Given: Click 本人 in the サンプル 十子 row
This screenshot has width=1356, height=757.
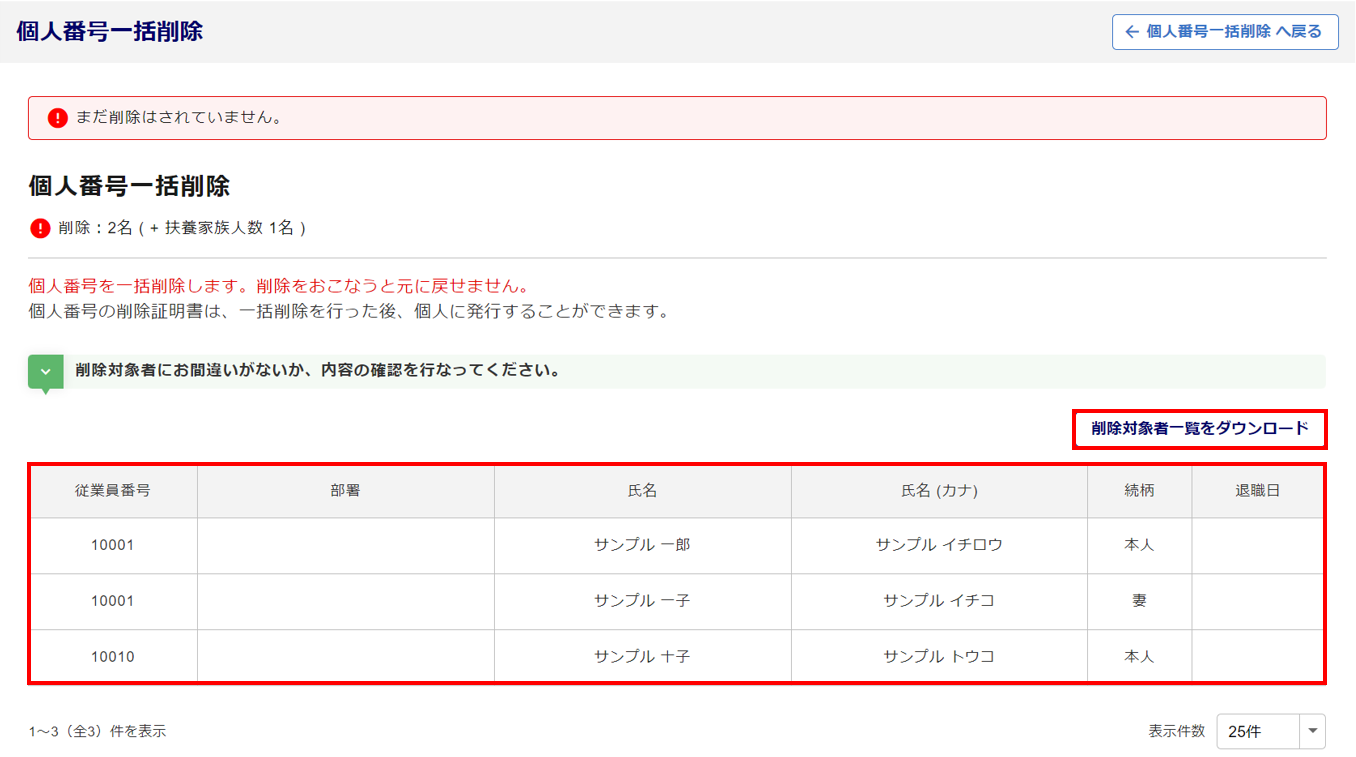Looking at the screenshot, I should [1139, 657].
